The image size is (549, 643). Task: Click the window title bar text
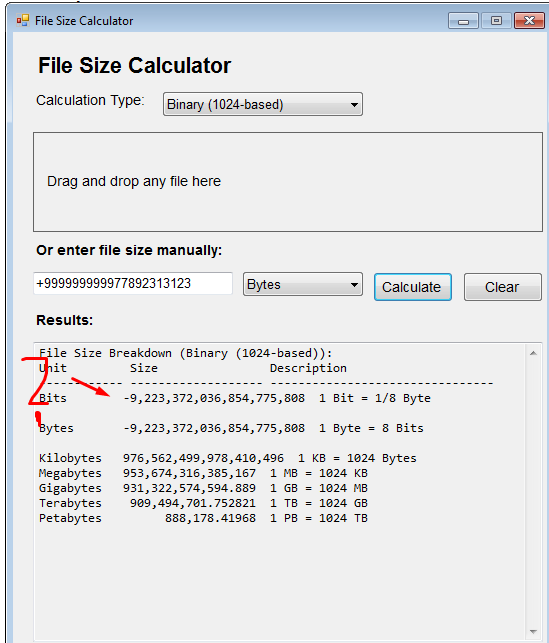[84, 21]
